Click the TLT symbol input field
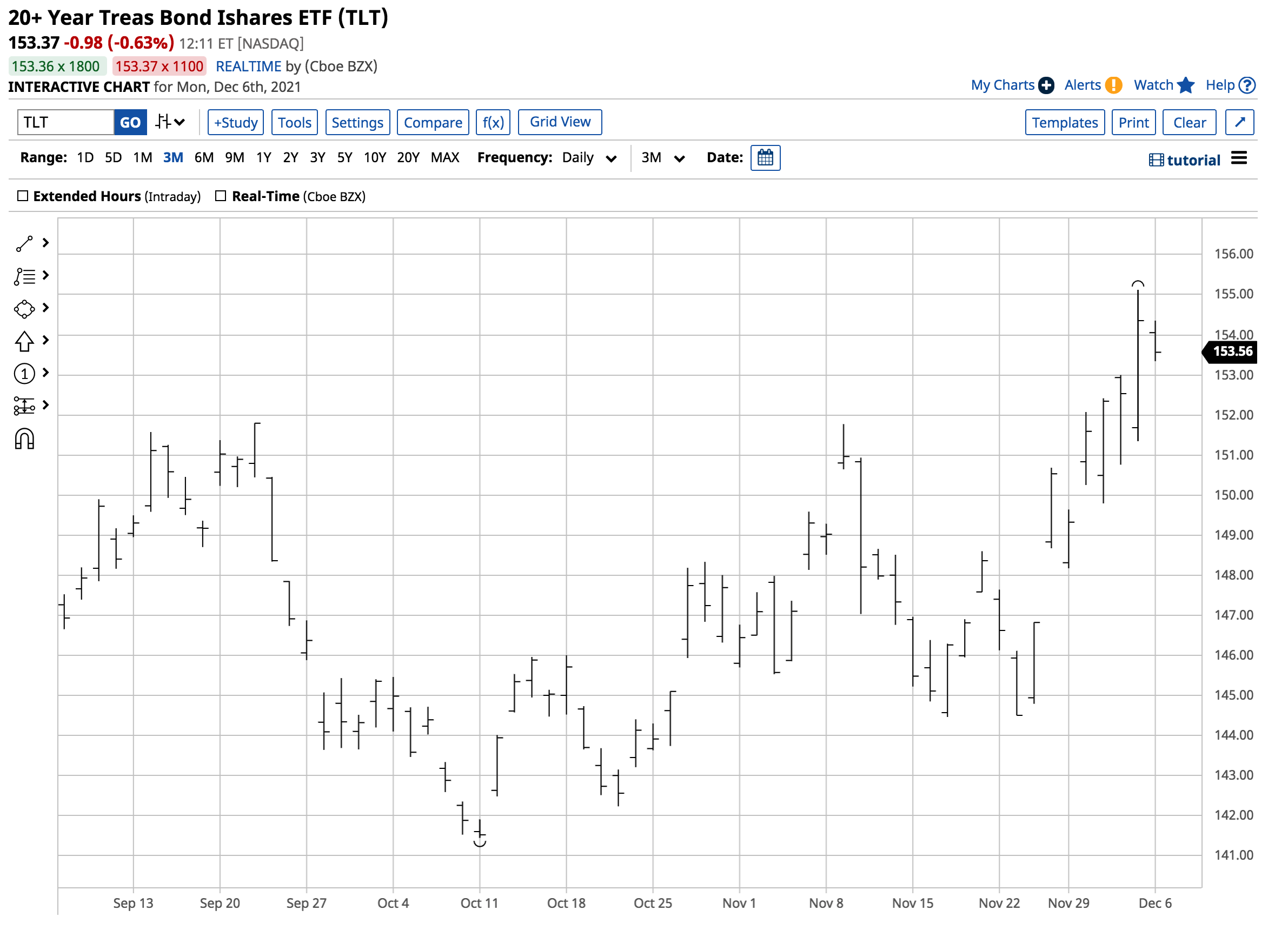The height and width of the screenshot is (930, 1288). click(65, 123)
